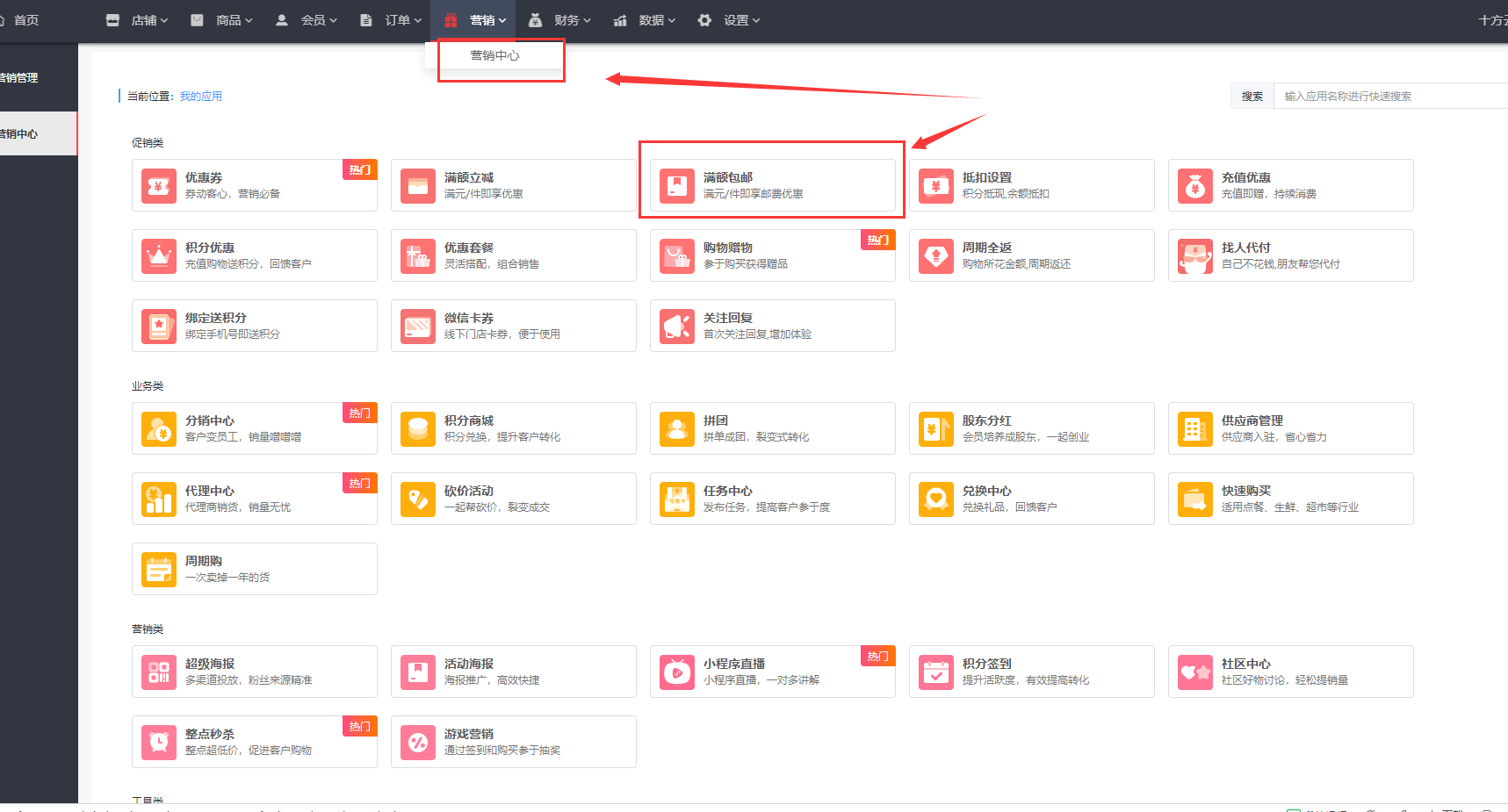Click the 我的应用 breadcrumb link
Image resolution: width=1508 pixels, height=812 pixels.
[x=201, y=97]
